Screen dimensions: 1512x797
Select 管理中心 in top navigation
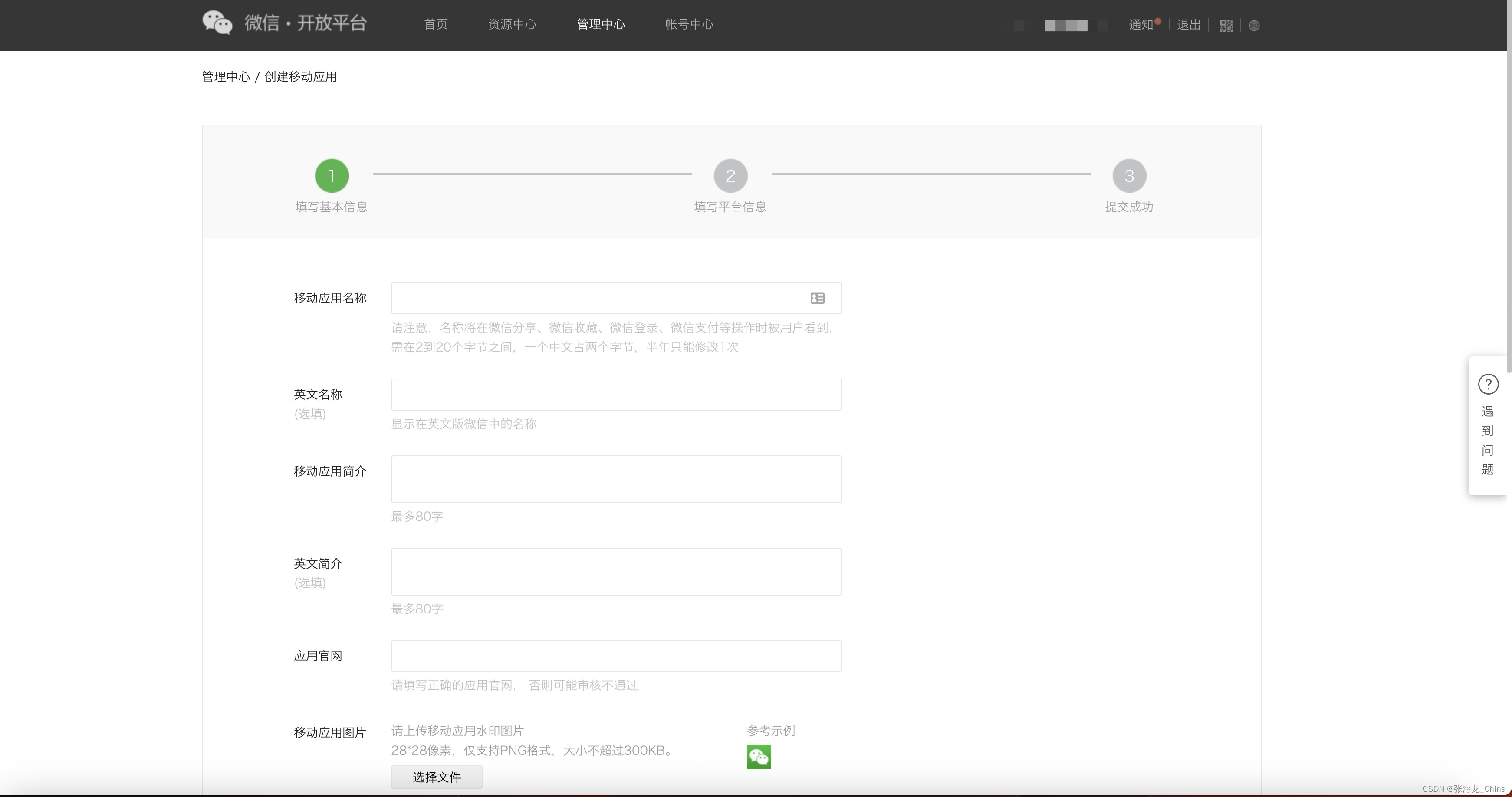click(x=601, y=25)
